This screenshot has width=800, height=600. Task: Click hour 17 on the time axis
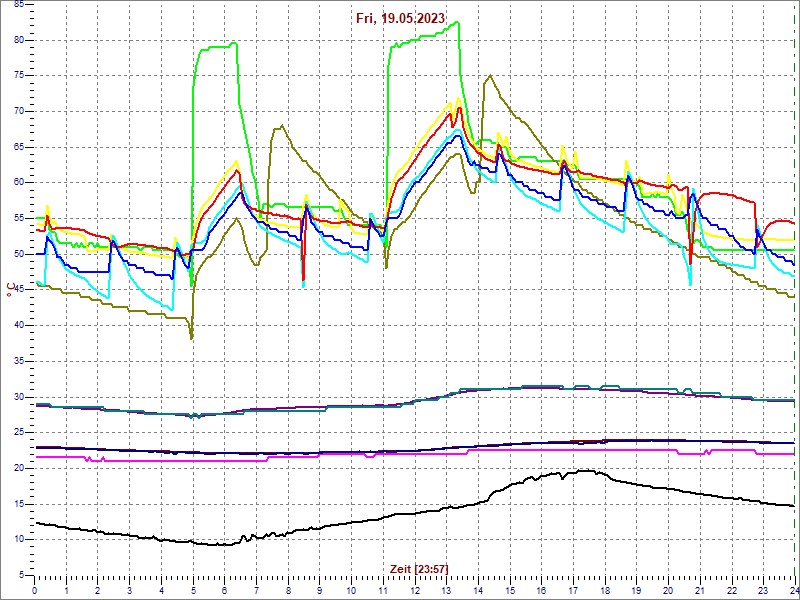(x=573, y=588)
